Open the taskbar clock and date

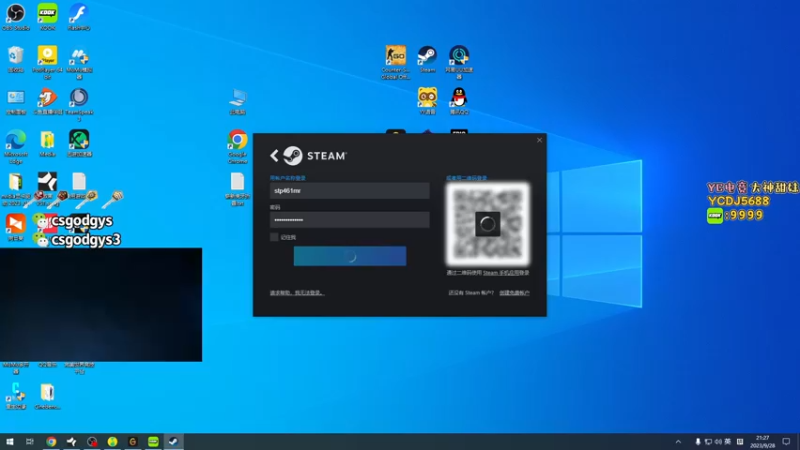762,442
